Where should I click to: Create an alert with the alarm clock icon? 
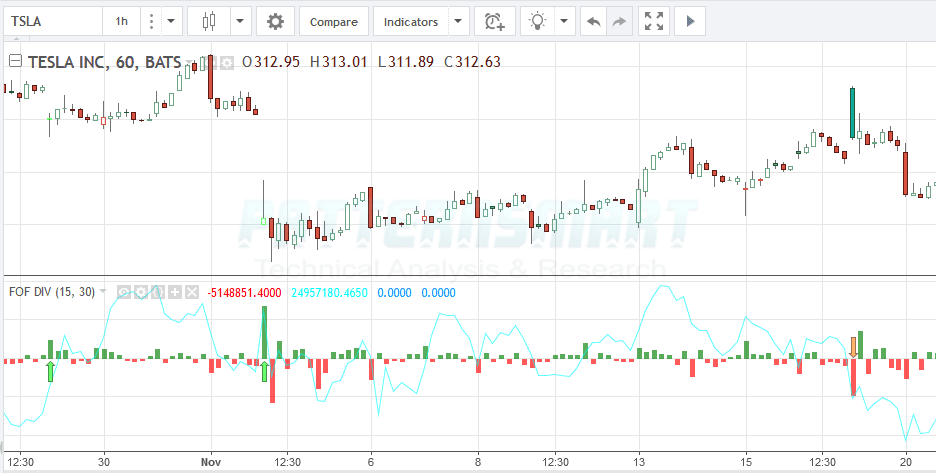[495, 22]
